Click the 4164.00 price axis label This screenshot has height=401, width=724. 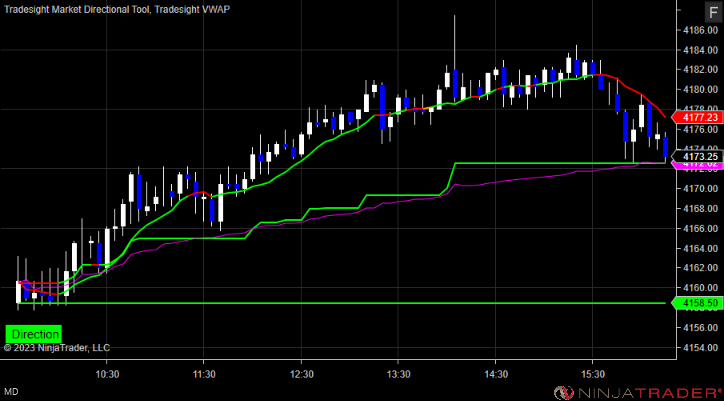[700, 248]
